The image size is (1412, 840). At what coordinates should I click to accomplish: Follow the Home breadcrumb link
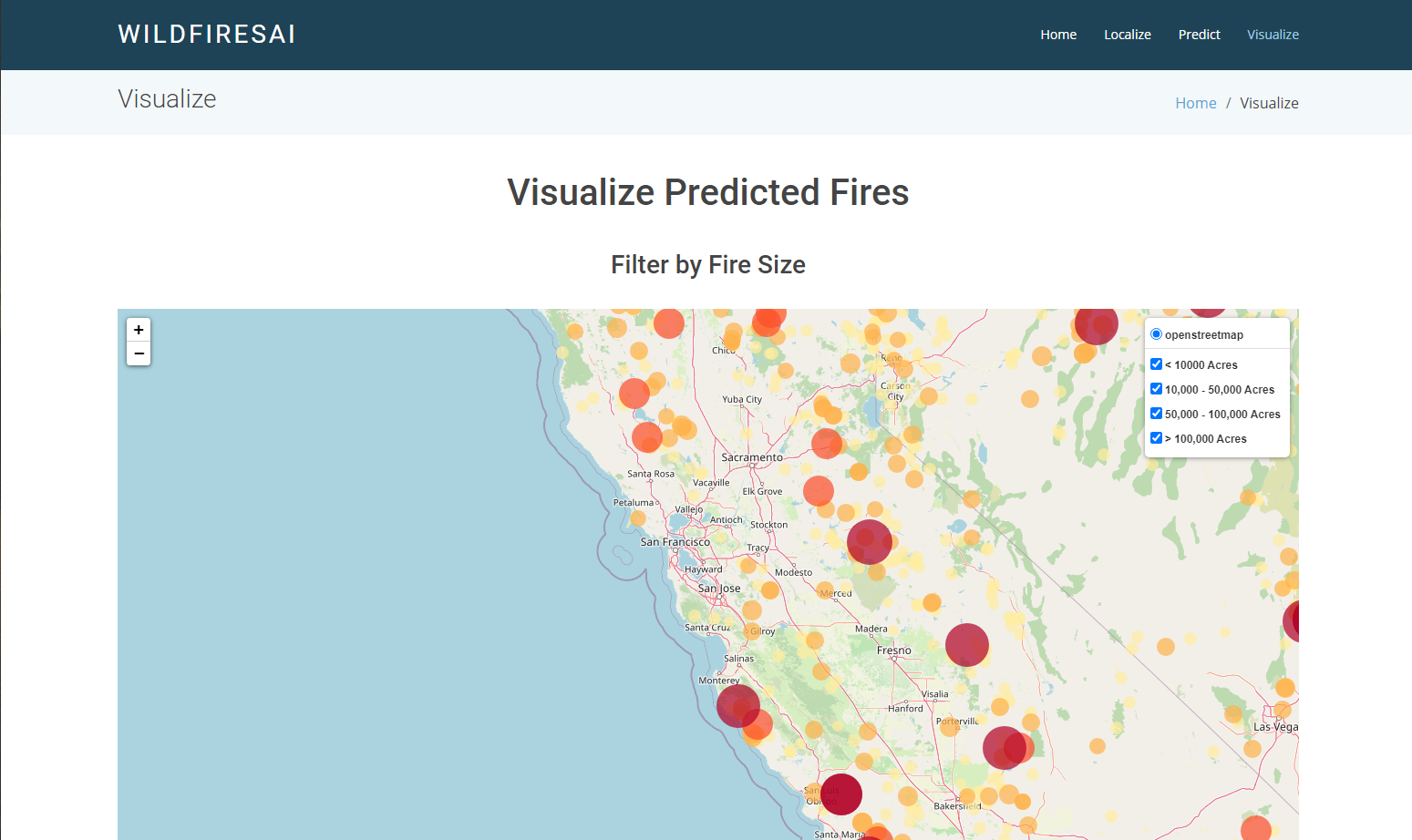click(x=1195, y=103)
